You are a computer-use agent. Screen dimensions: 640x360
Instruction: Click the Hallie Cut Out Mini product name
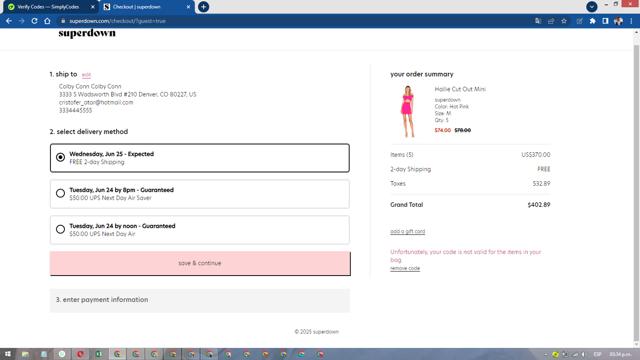[460, 89]
